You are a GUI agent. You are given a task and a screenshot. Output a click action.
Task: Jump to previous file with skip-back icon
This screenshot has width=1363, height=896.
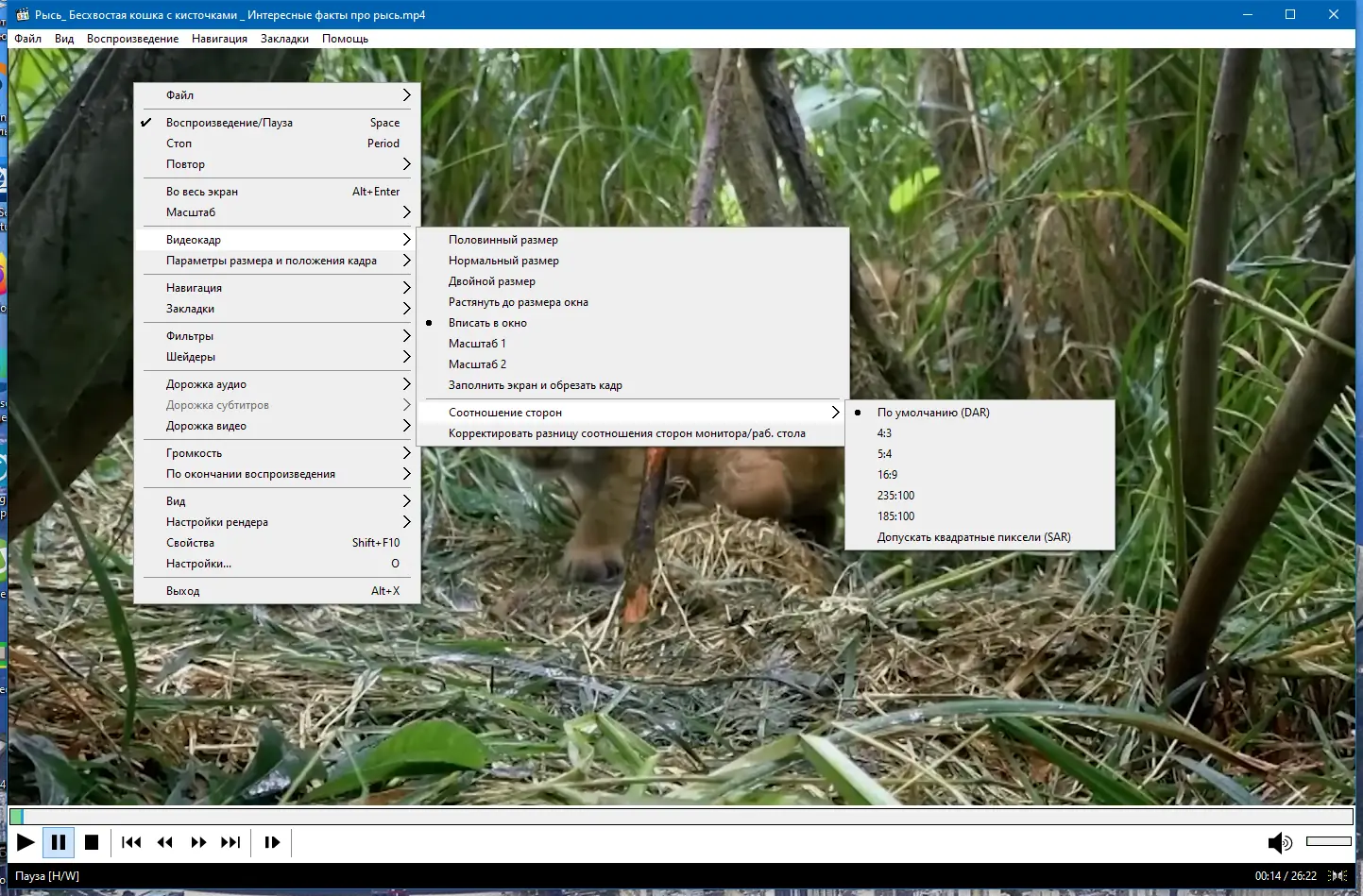131,842
